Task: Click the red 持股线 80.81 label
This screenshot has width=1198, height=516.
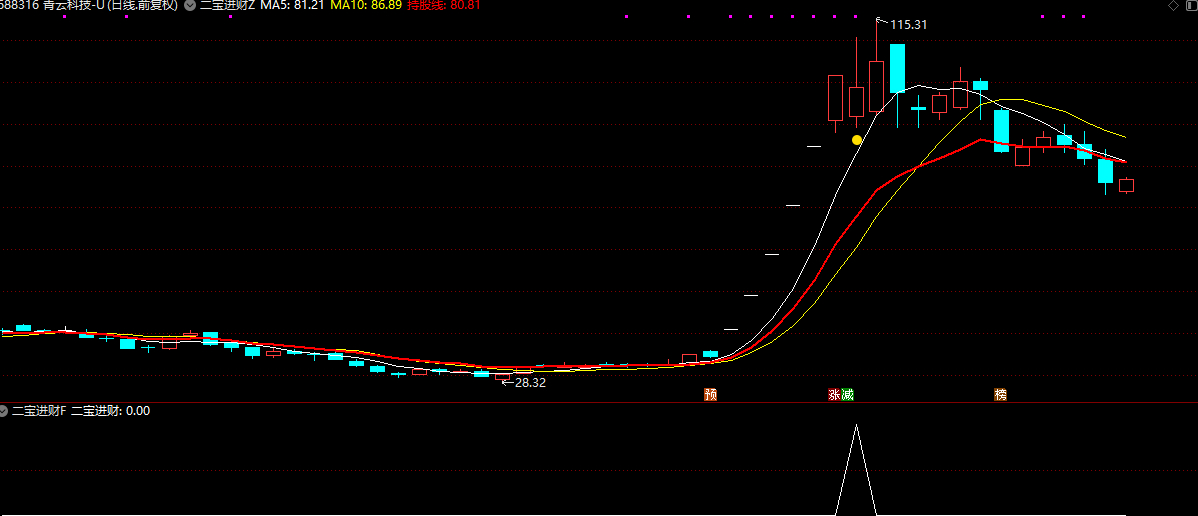Action: pyautogui.click(x=444, y=6)
